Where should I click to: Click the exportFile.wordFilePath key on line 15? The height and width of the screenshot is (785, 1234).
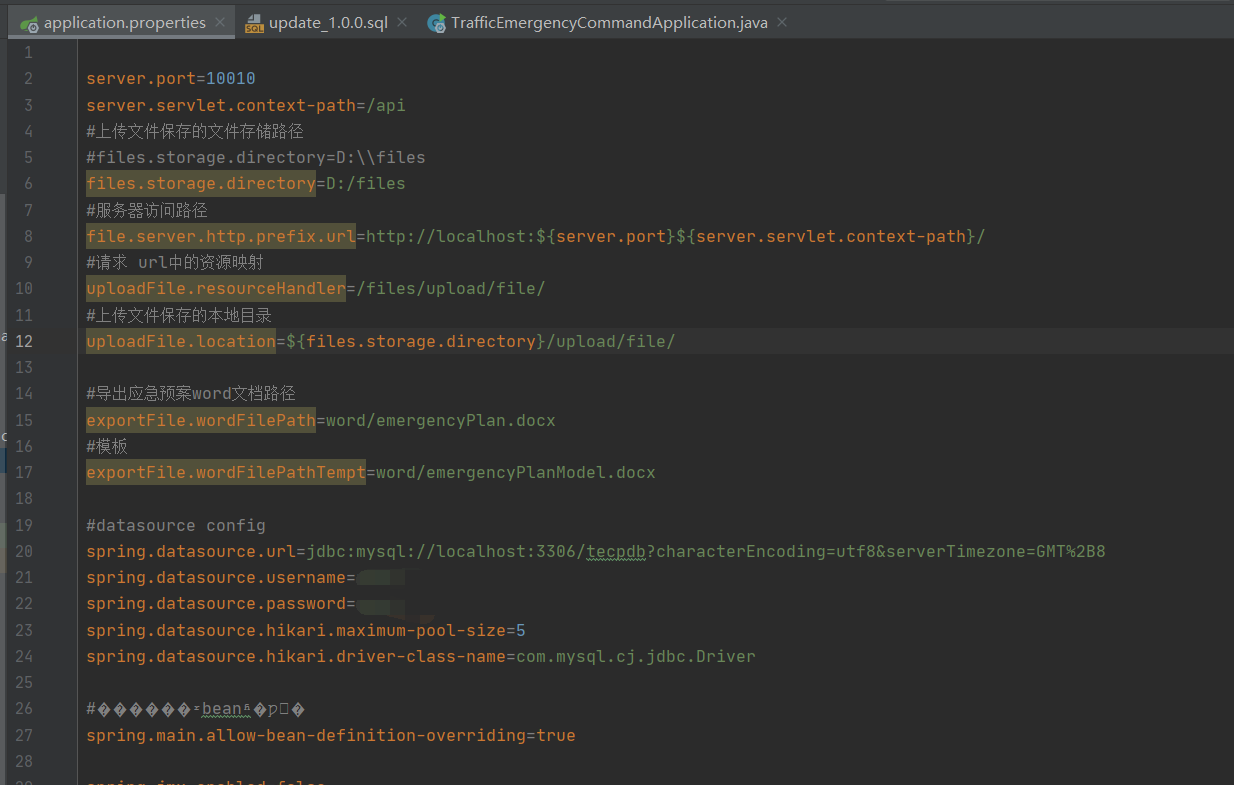(201, 420)
